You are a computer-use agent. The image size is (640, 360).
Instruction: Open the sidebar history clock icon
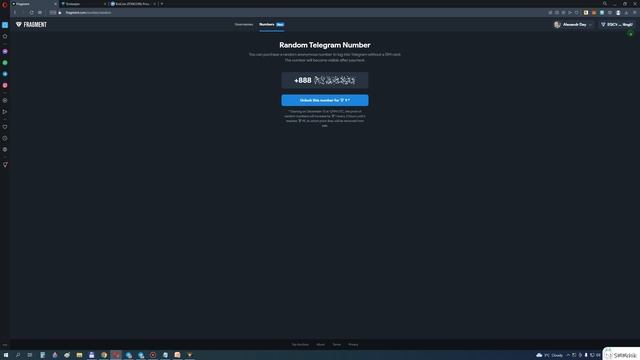5,138
